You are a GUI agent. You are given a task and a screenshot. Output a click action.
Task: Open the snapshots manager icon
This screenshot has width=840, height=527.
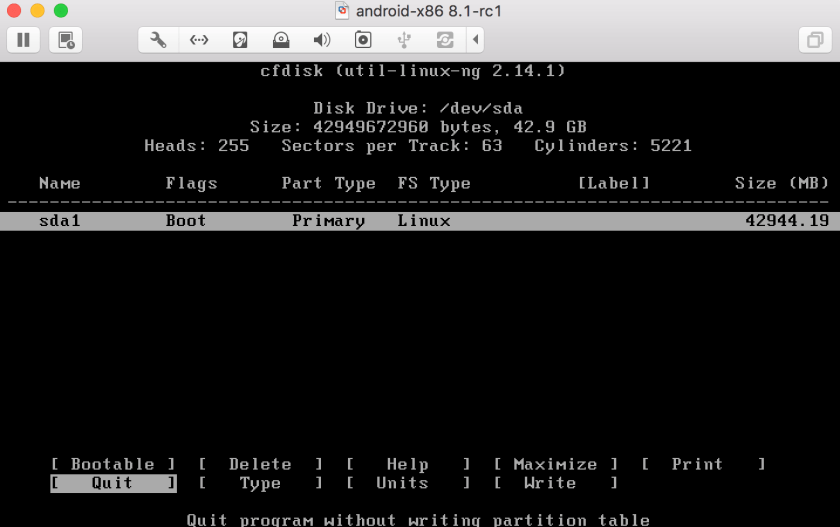click(x=66, y=40)
